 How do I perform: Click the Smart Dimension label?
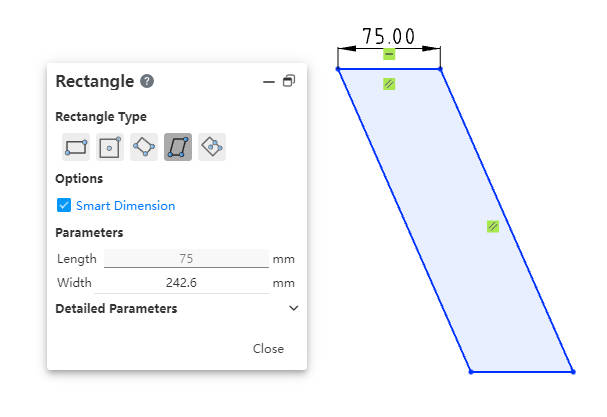coord(125,205)
